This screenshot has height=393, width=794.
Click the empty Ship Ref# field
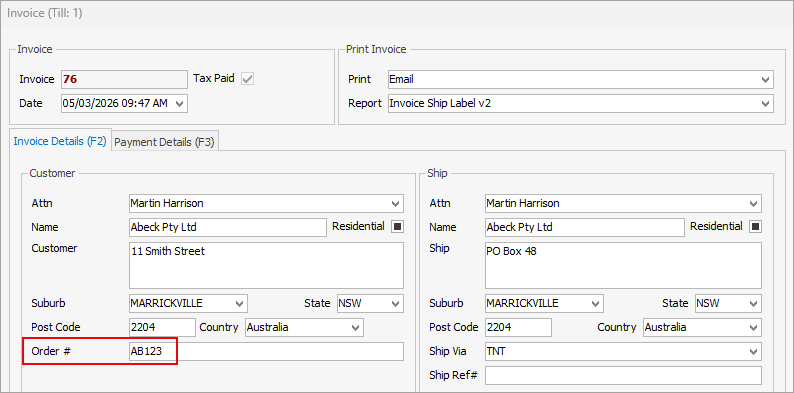[x=623, y=375]
